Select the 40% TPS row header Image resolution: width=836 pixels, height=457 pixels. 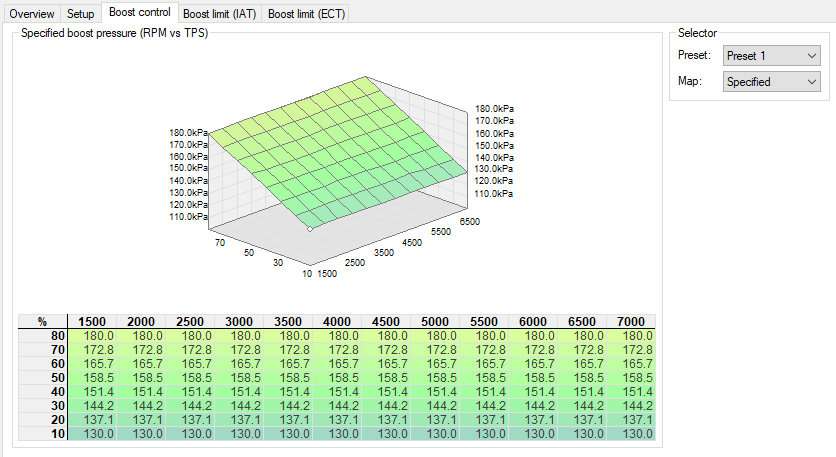(43, 392)
